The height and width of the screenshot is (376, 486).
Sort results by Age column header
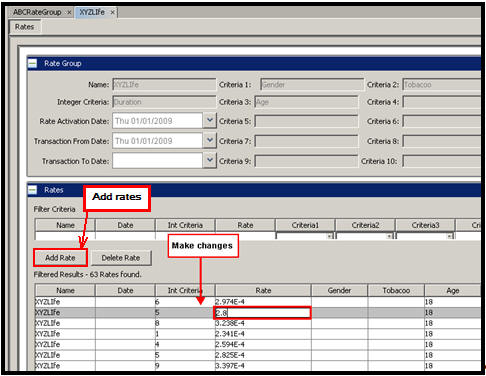click(453, 290)
